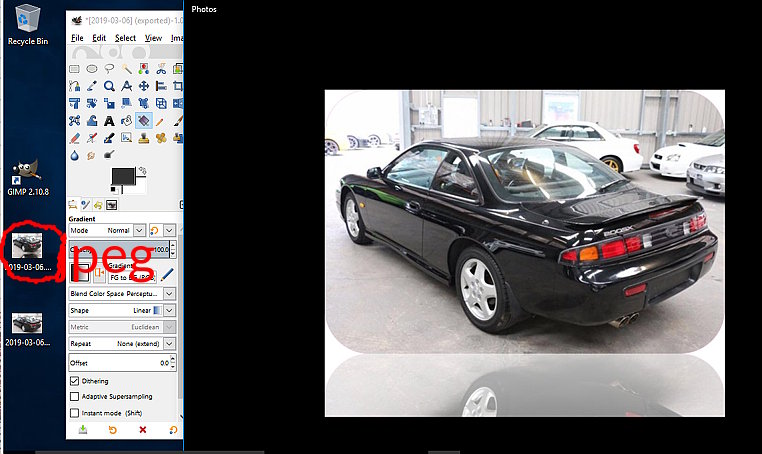Select the Scissors Select tool
This screenshot has width=762, height=454.
(161, 69)
